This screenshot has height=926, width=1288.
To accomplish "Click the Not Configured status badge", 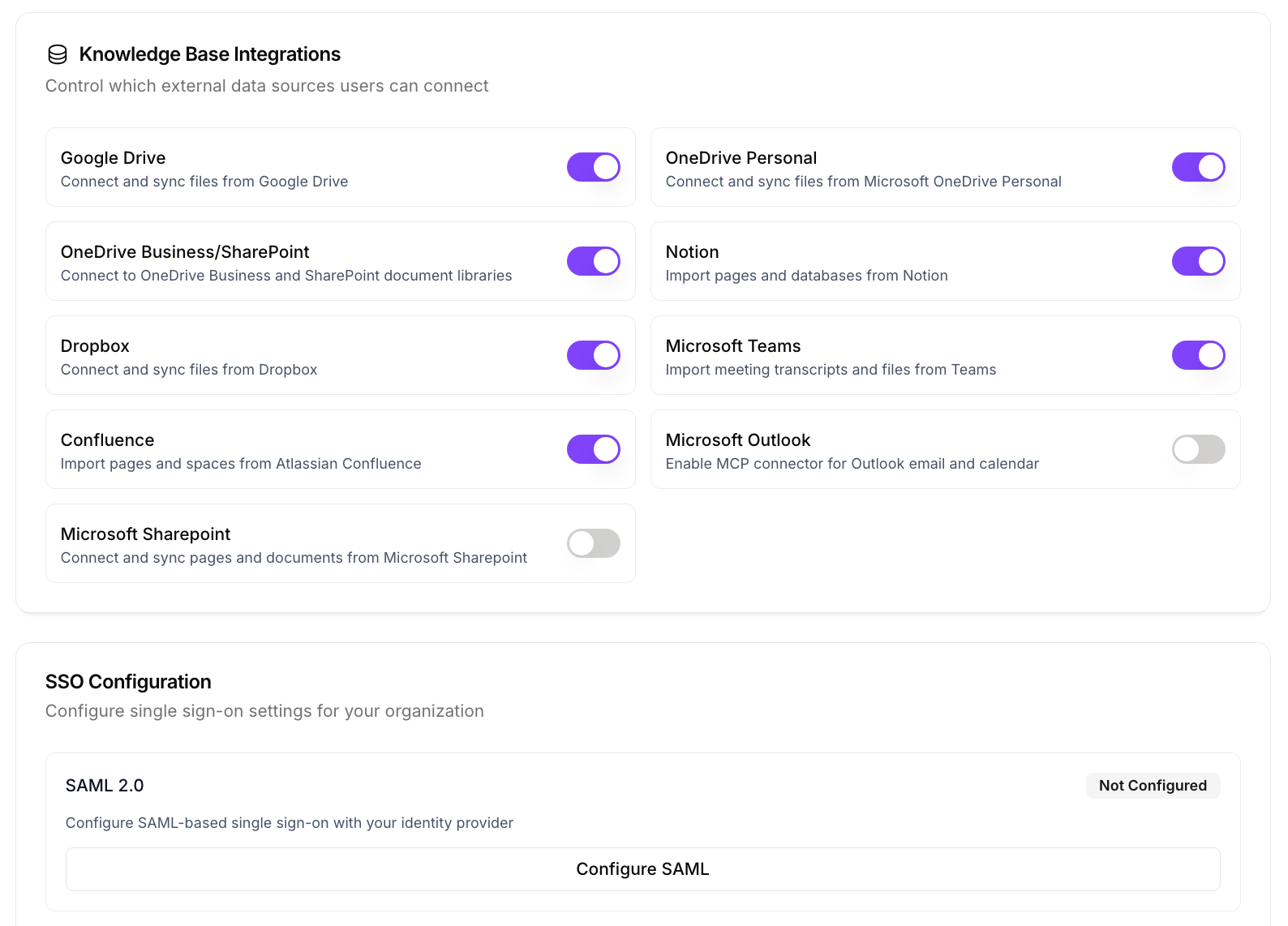I will click(x=1152, y=786).
